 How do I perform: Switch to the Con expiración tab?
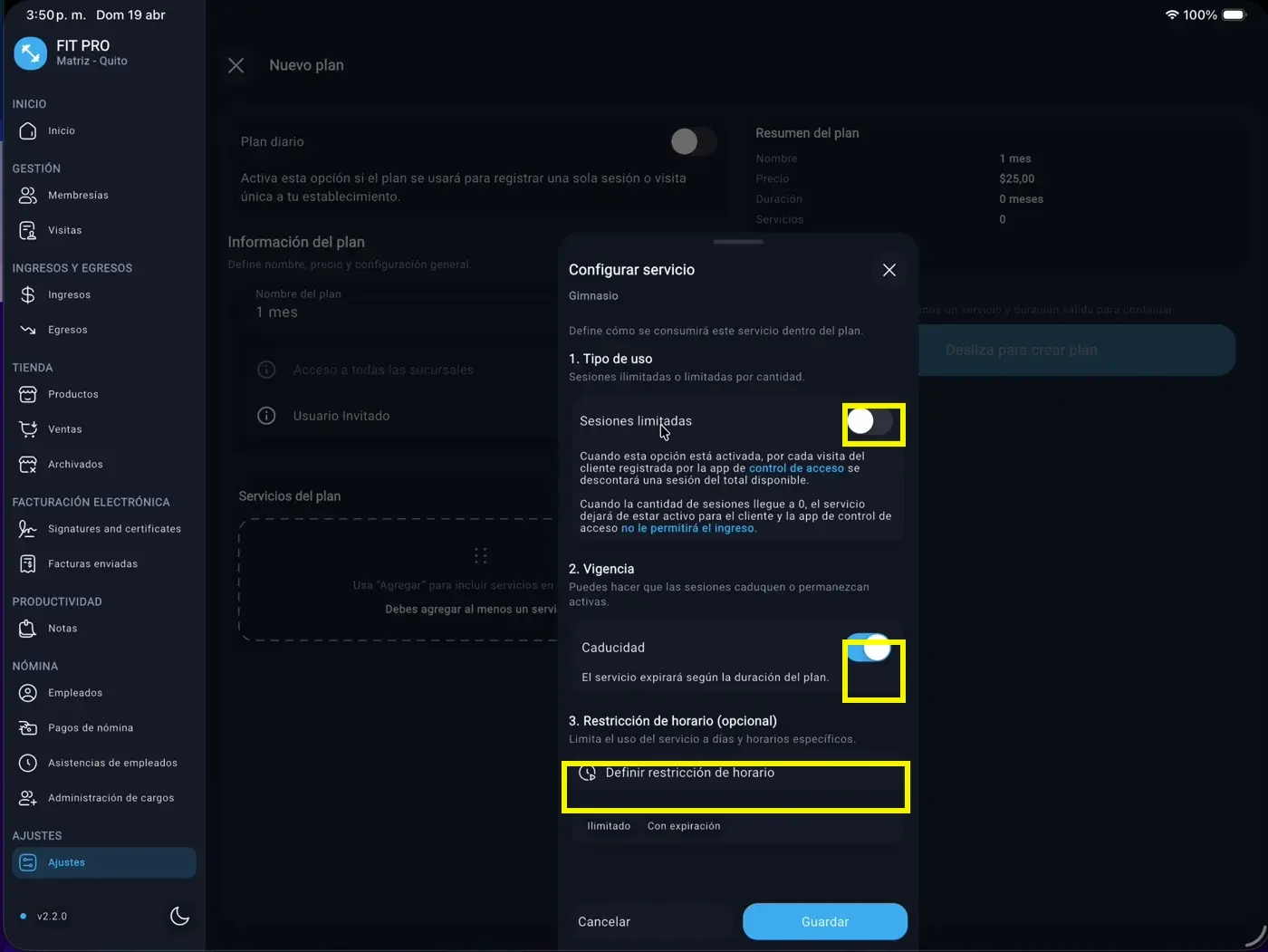tap(684, 825)
